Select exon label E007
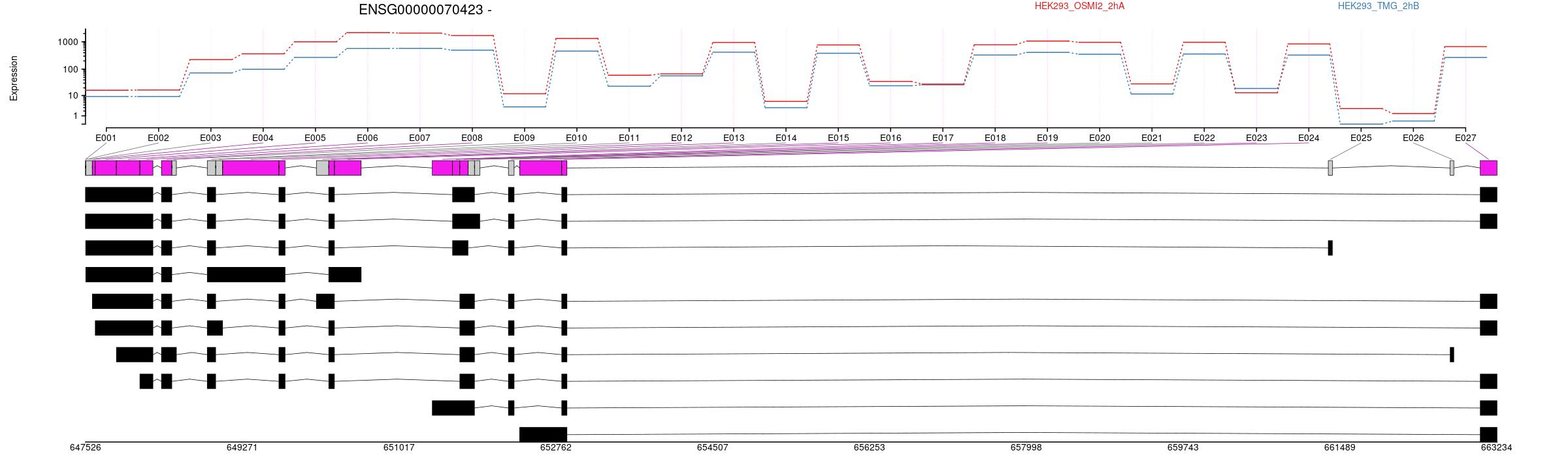This screenshot has width=1568, height=457. coord(419,138)
